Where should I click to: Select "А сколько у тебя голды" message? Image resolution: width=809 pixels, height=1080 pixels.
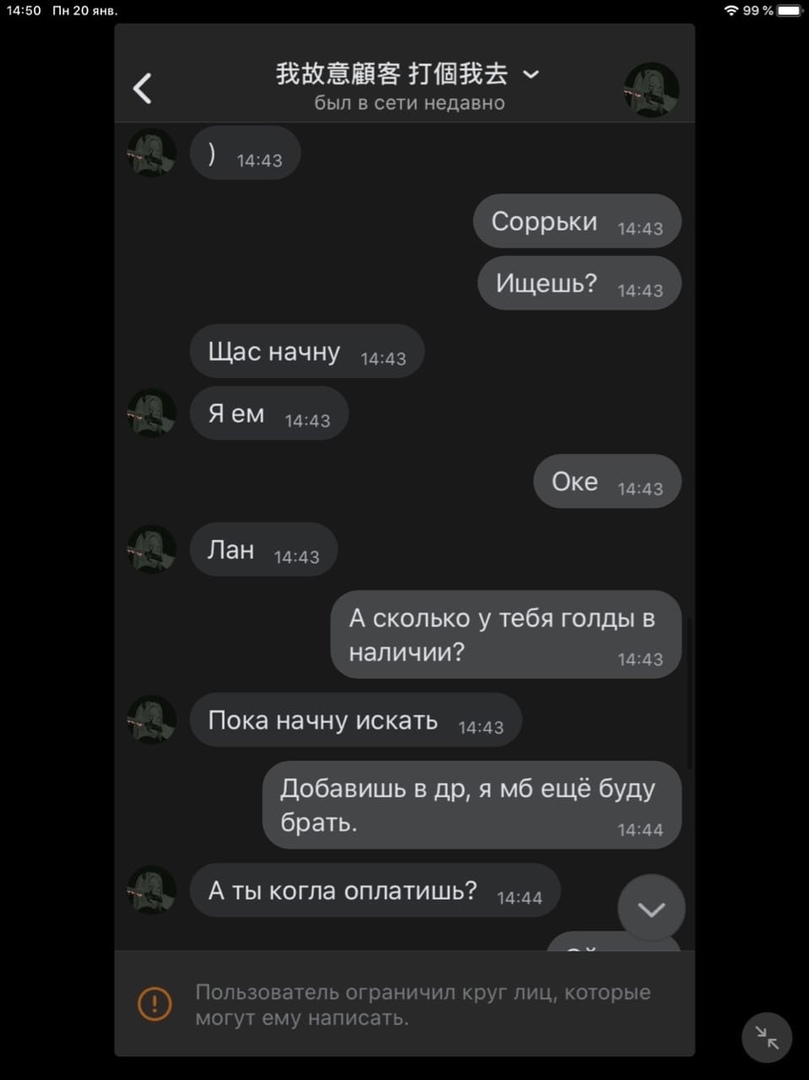506,634
